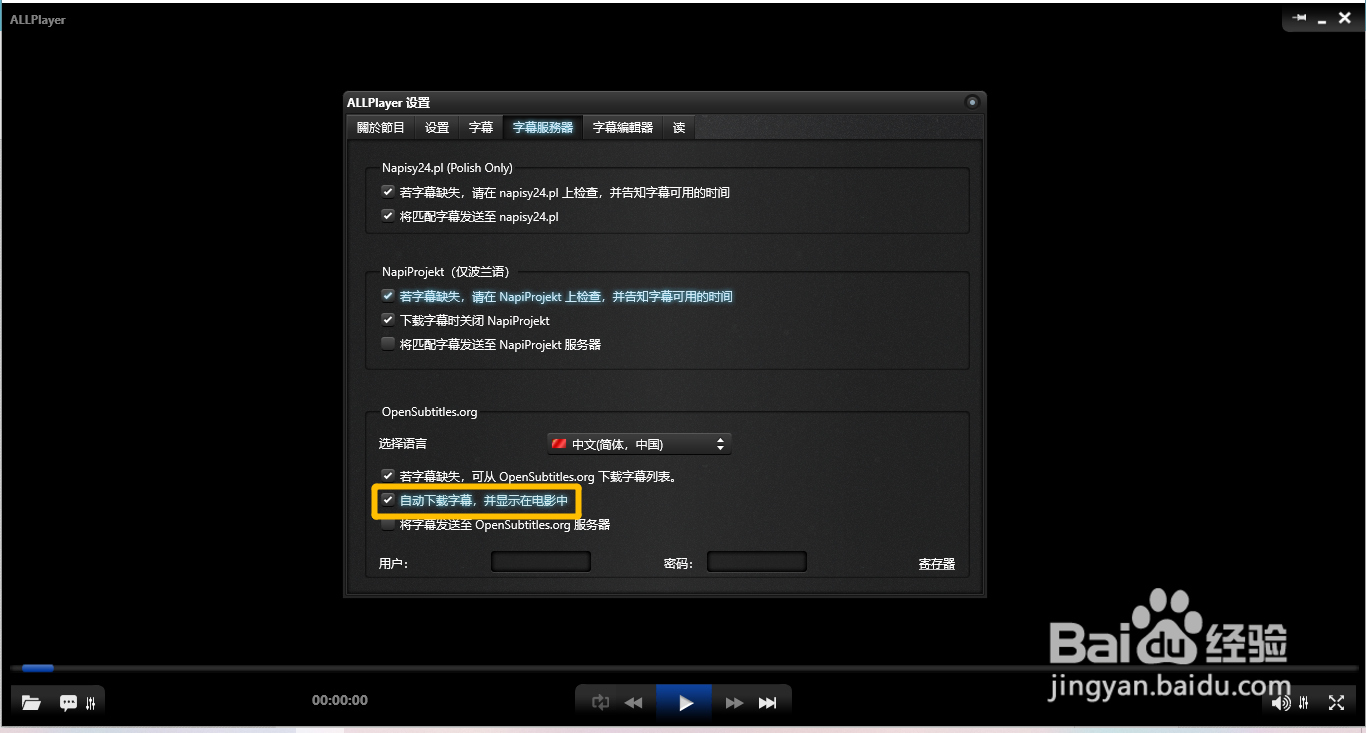Screen dimensions: 1366x733
Task: Click the 用户 input field
Action: coord(541,562)
